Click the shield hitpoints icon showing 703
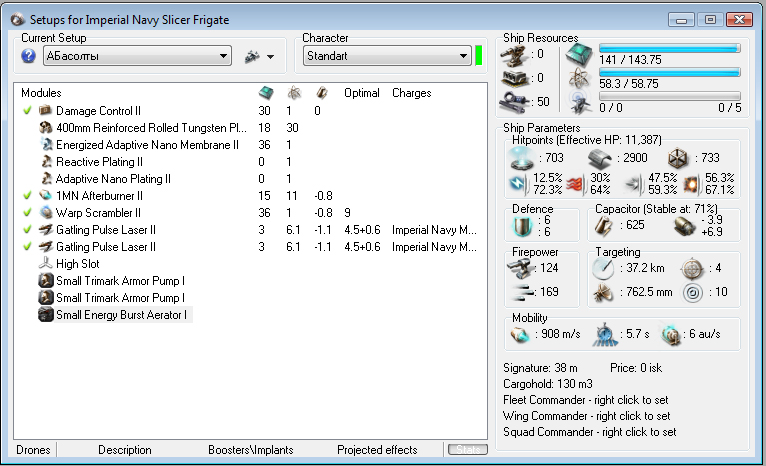Viewport: 766px width, 466px height. [x=521, y=158]
